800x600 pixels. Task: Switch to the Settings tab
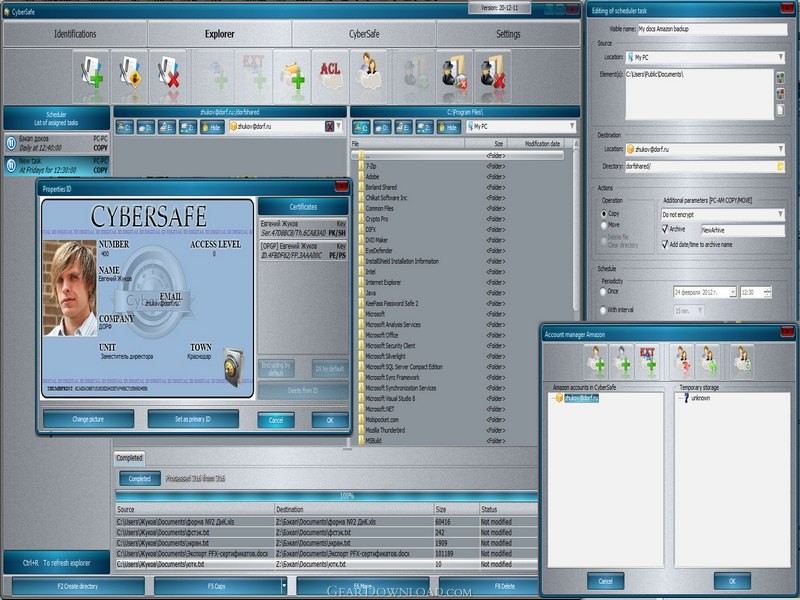click(x=508, y=34)
